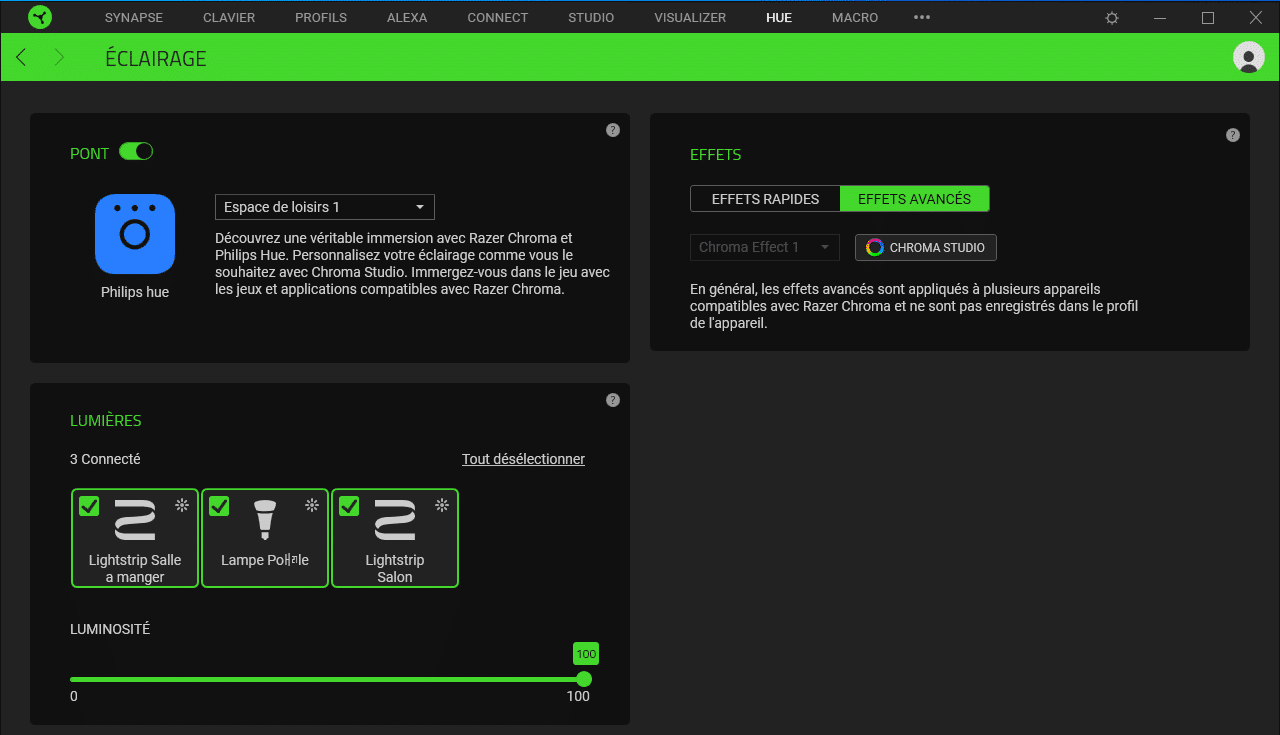1280x735 pixels.
Task: Click Lightstrip Salle a manger strip icon
Action: coord(135,520)
